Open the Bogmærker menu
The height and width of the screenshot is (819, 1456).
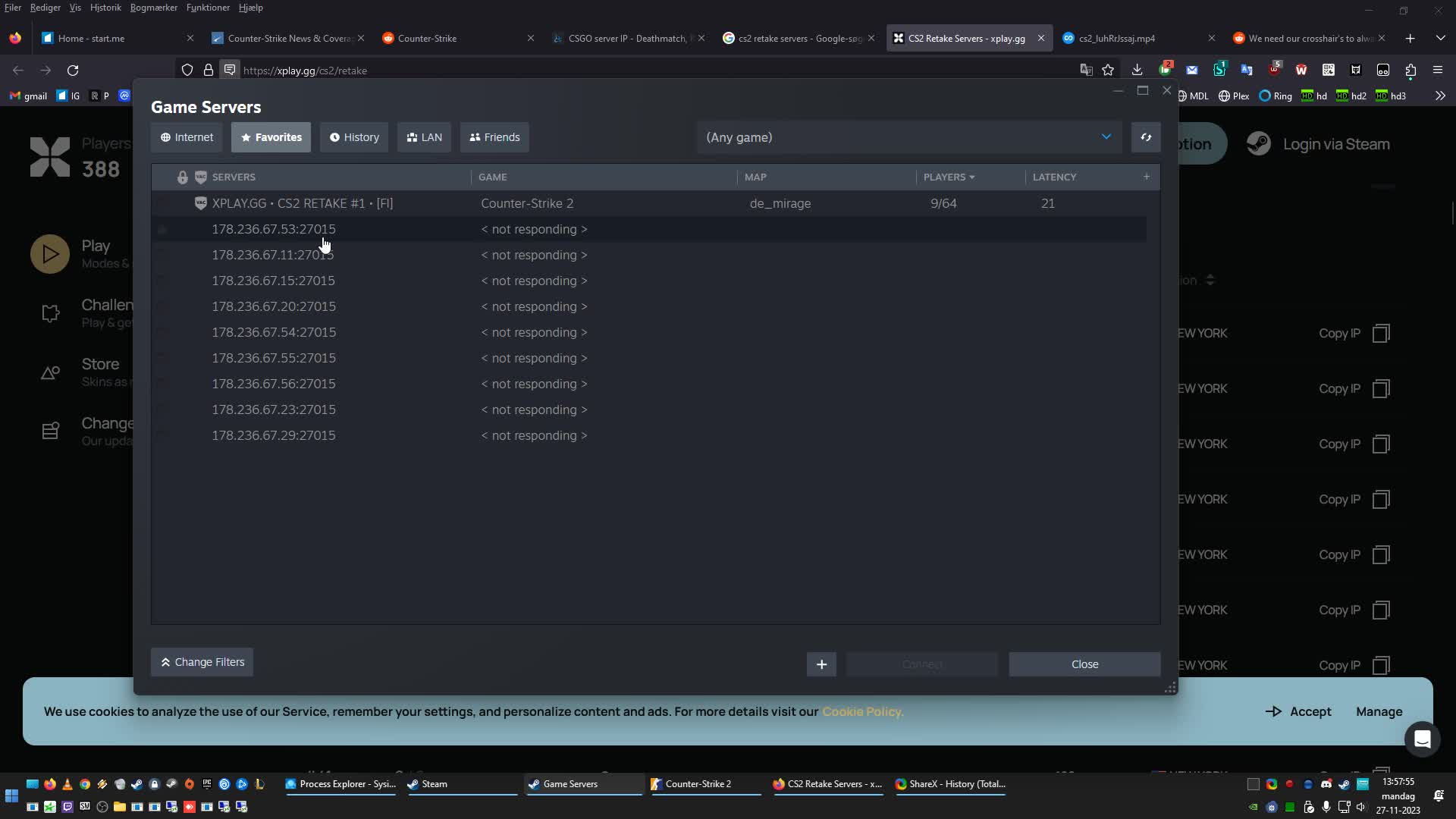pyautogui.click(x=154, y=8)
